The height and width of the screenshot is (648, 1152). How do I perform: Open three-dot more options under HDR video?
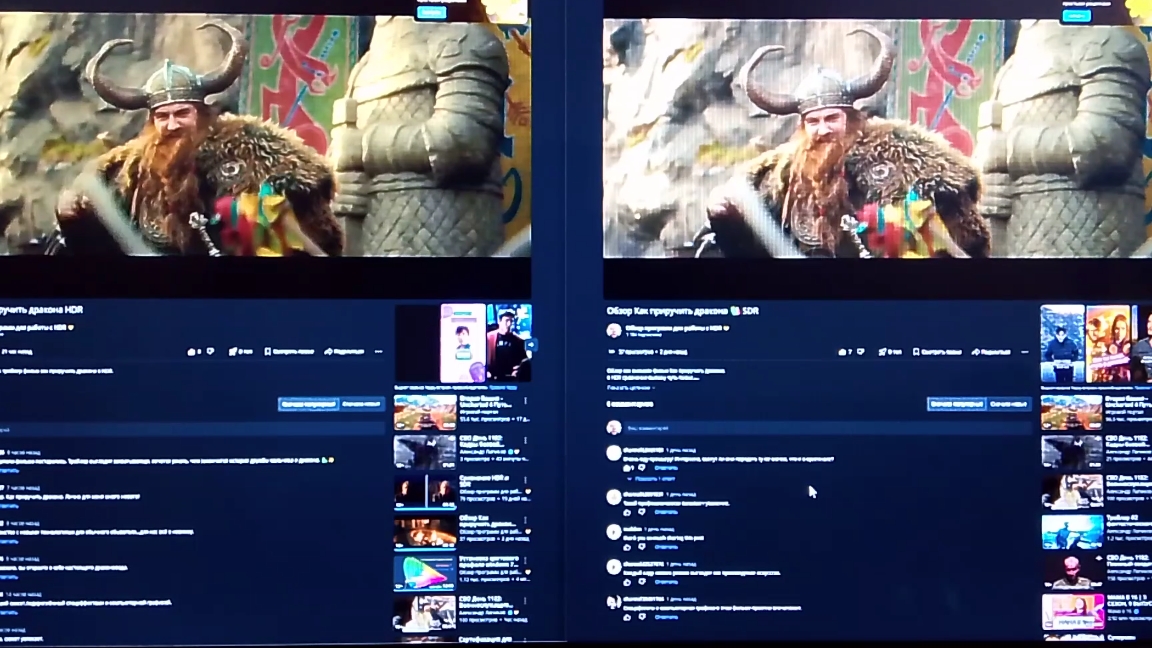[x=378, y=352]
